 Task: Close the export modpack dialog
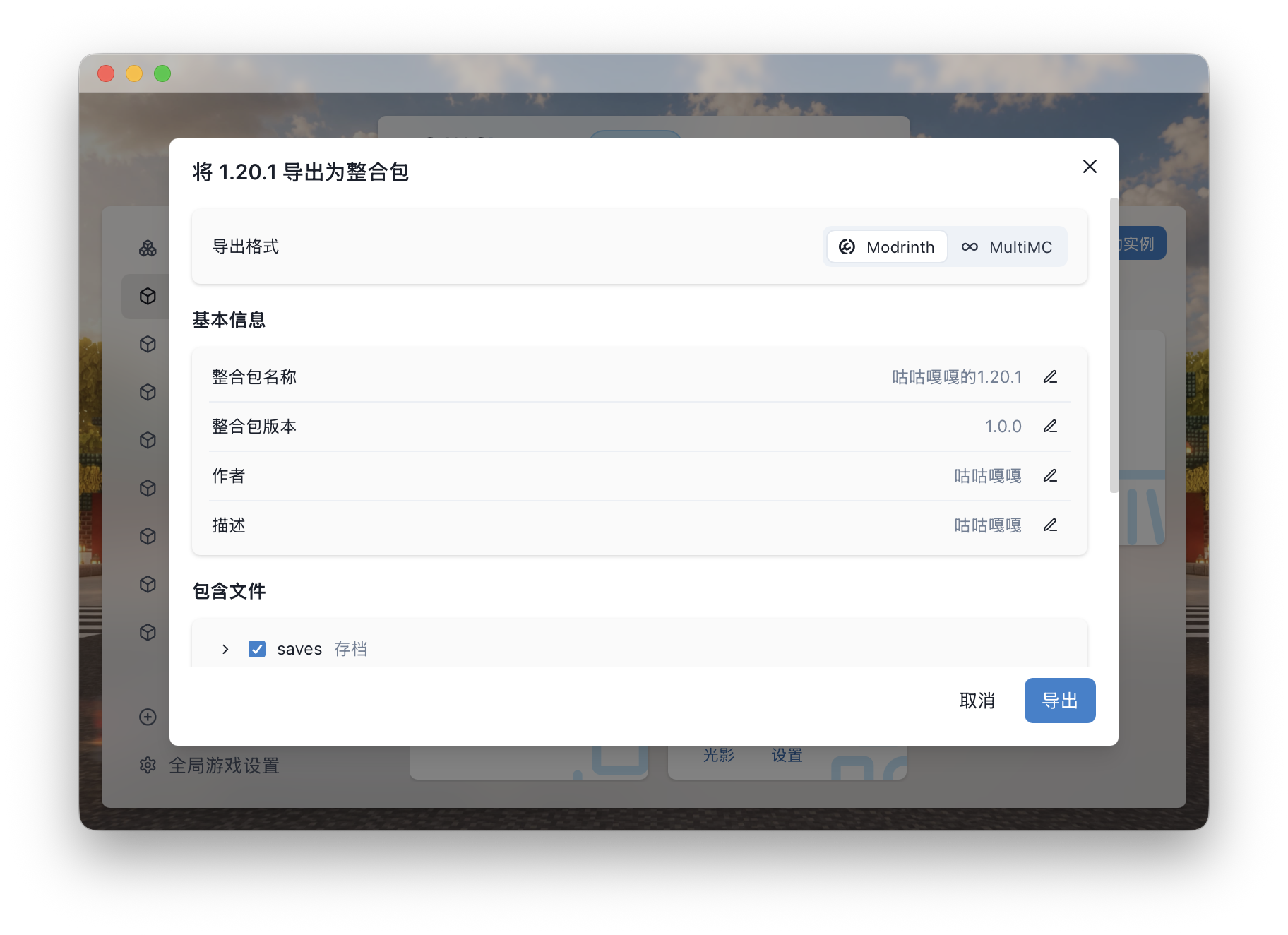[x=1090, y=166]
